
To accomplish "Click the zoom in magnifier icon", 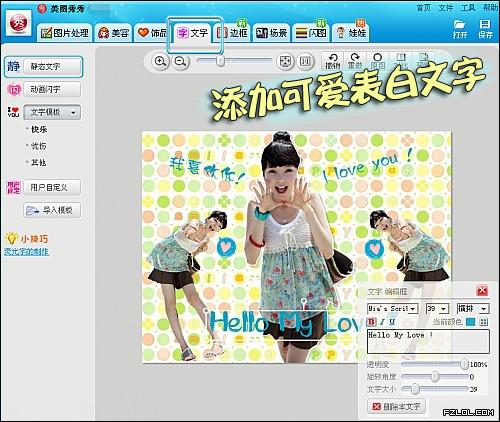I will pyautogui.click(x=161, y=62).
